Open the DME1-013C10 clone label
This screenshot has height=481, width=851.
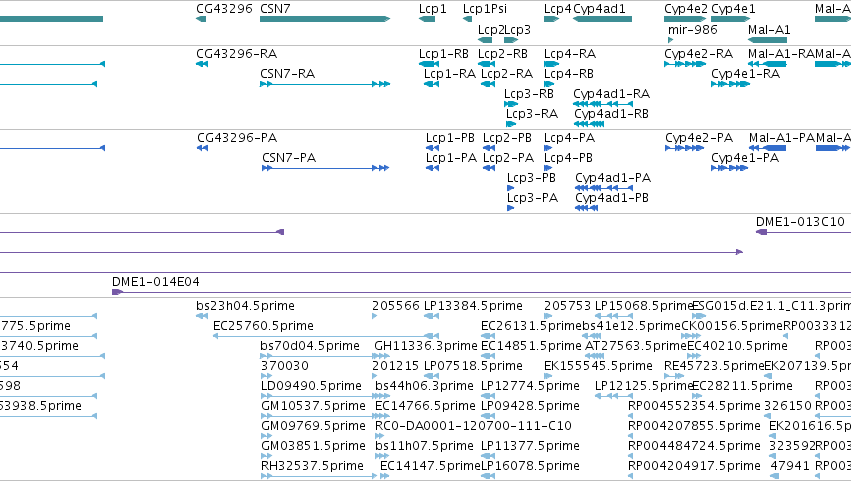[x=801, y=222]
